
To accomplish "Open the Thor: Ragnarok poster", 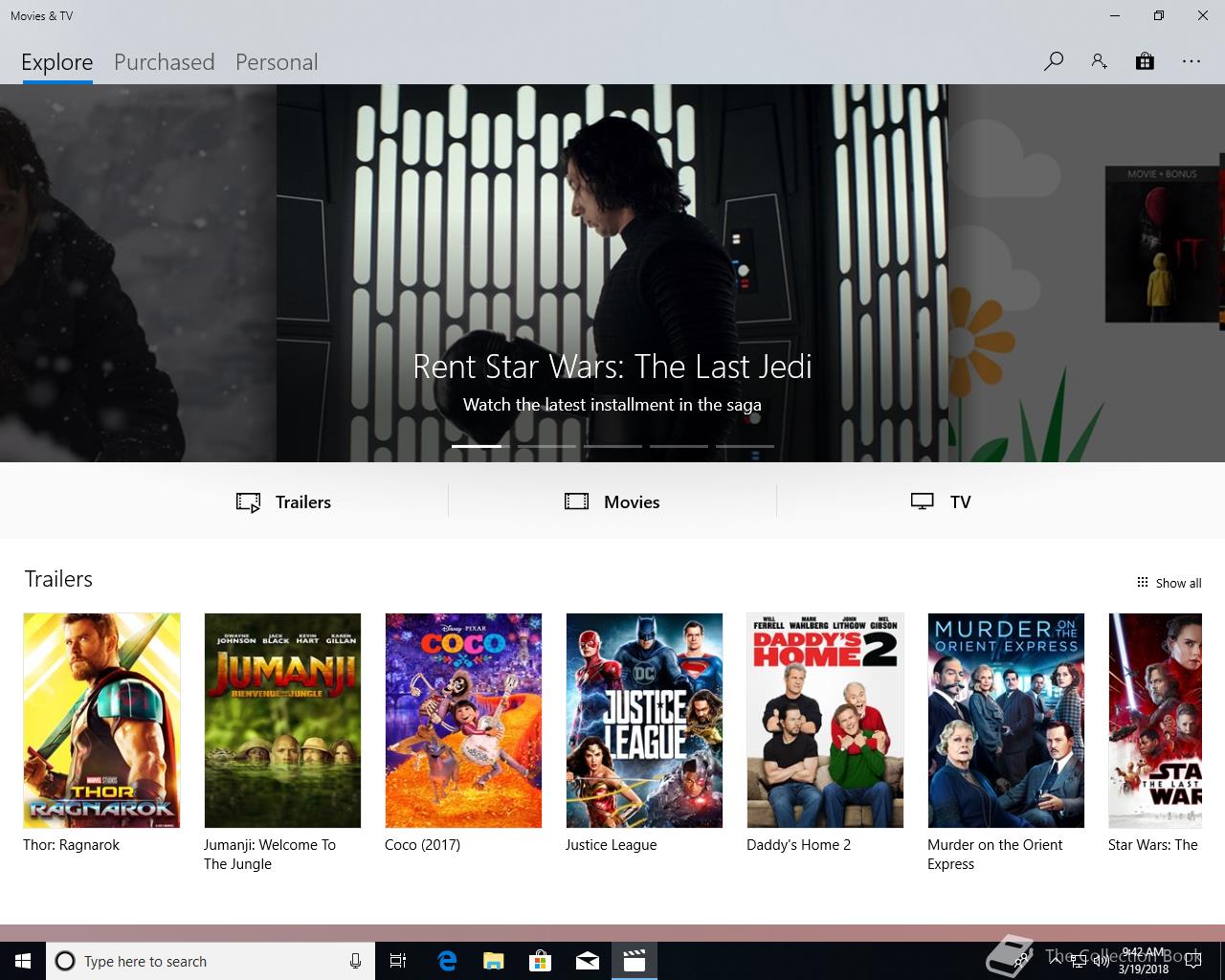I will coord(101,721).
